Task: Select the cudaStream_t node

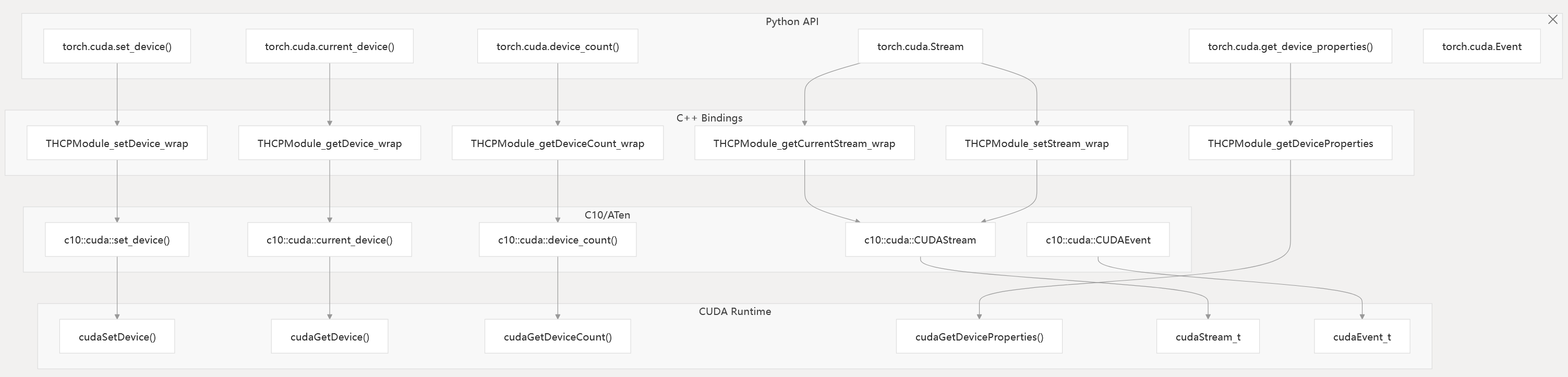Action: 1208,336
